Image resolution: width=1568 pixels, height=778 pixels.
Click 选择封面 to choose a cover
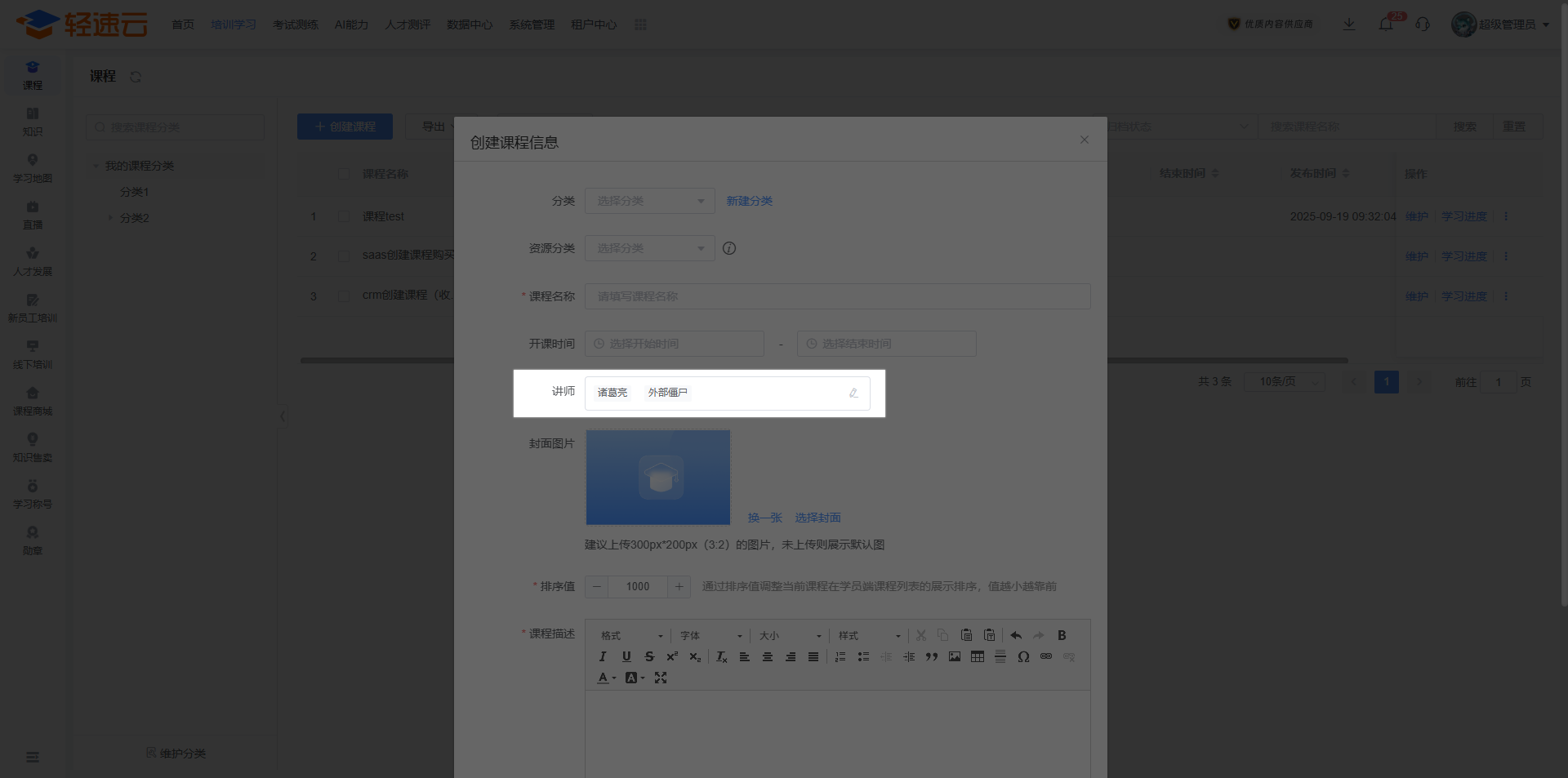tap(817, 518)
